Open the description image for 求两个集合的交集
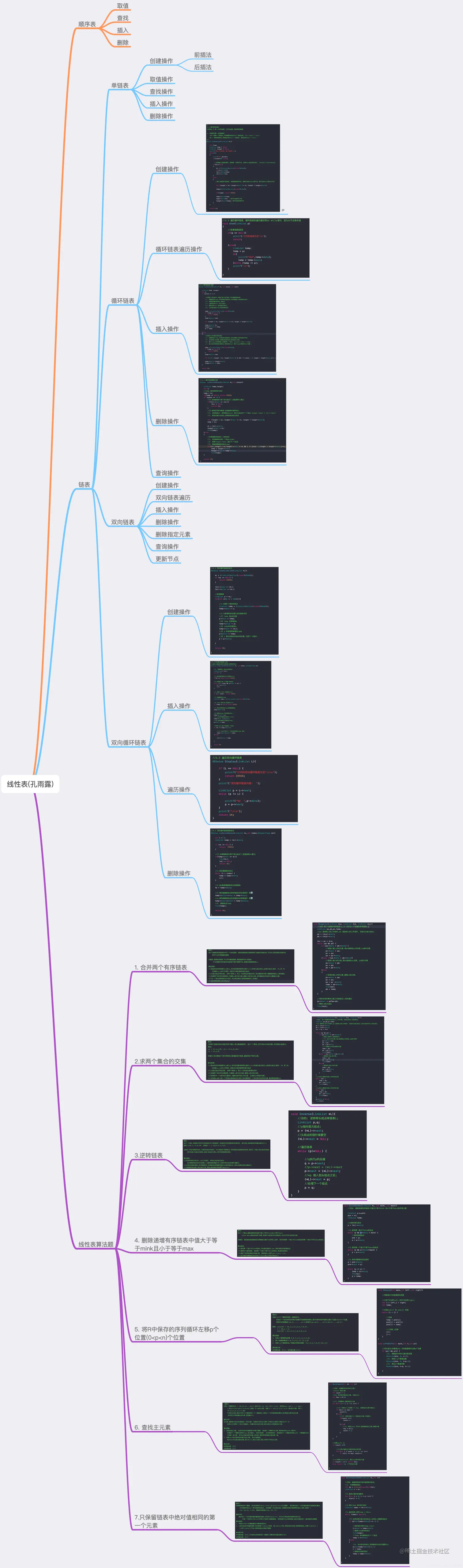Viewport: 463px width, 1568px height. (x=250, y=1060)
